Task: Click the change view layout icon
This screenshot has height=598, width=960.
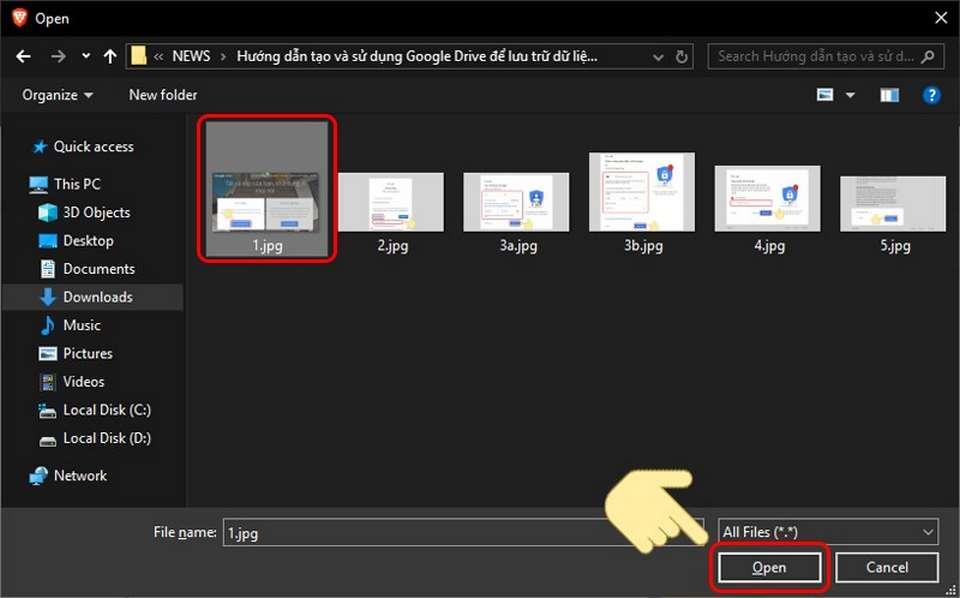Action: pos(825,95)
